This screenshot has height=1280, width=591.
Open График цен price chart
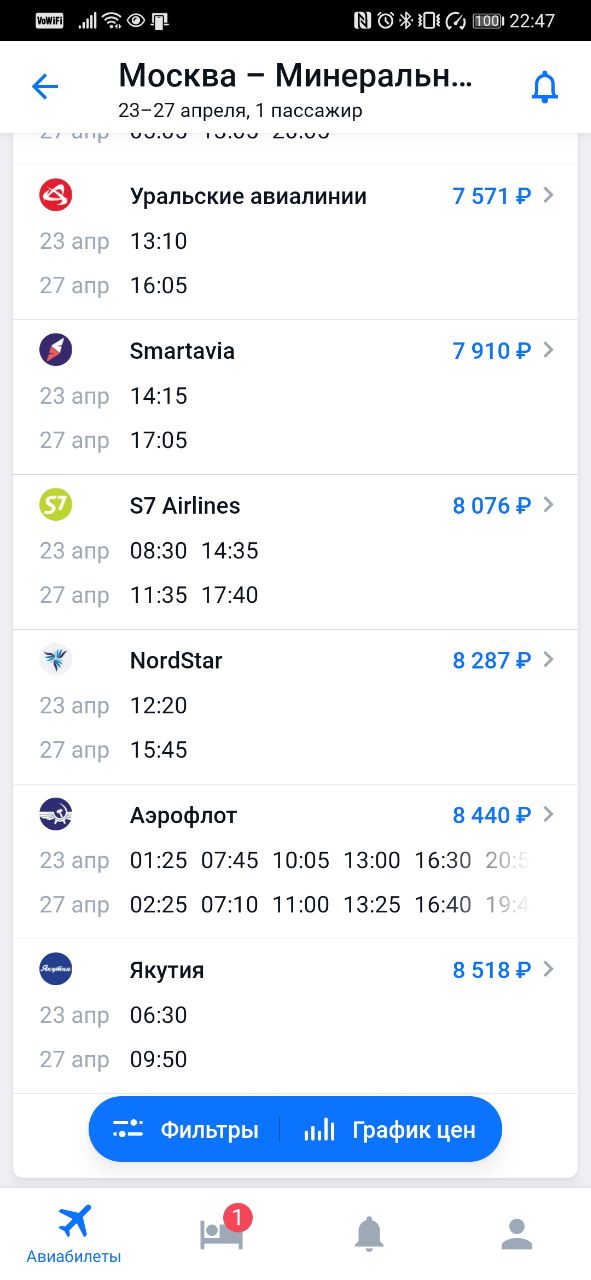(390, 1130)
